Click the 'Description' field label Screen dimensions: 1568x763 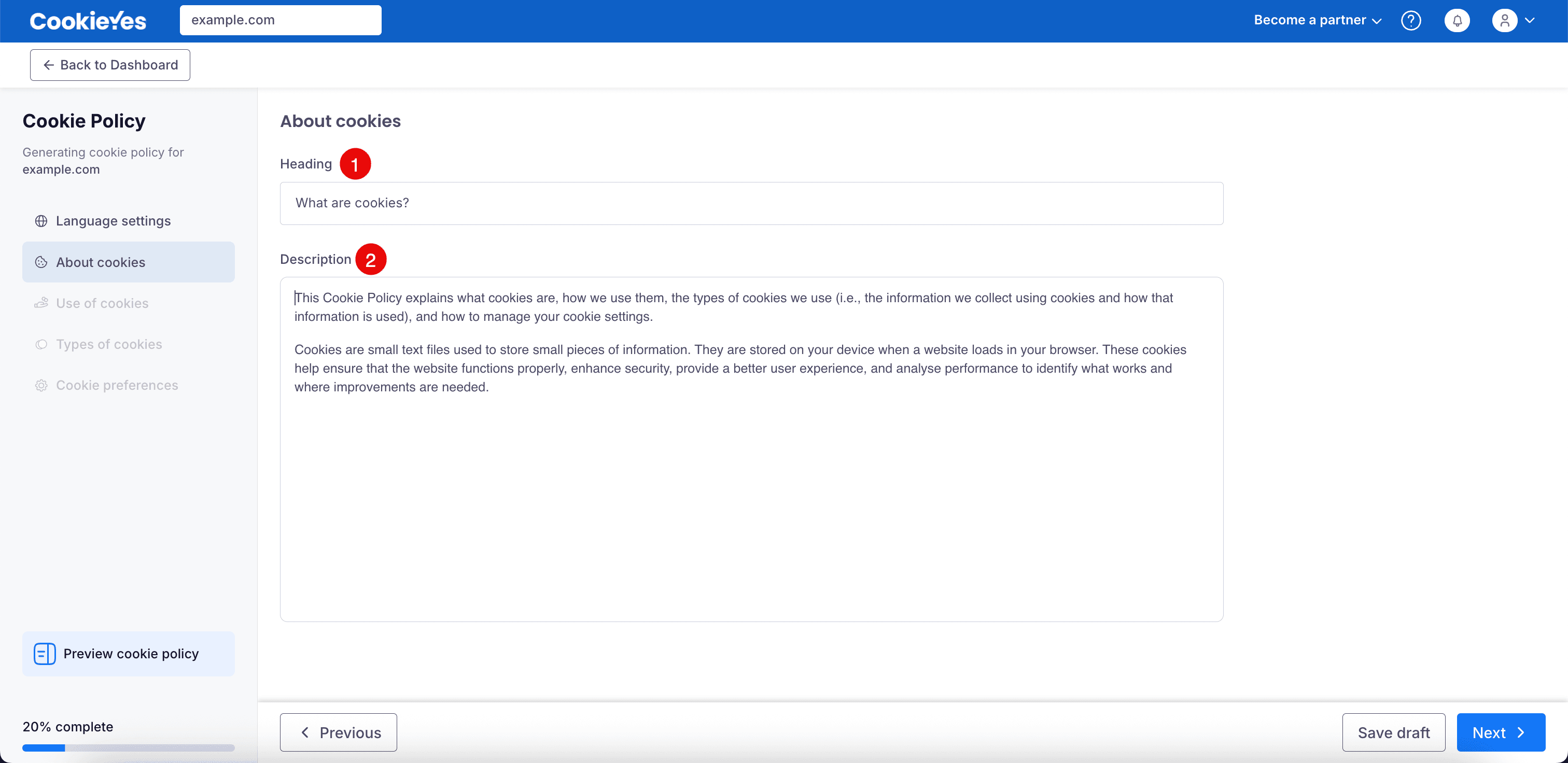click(315, 259)
